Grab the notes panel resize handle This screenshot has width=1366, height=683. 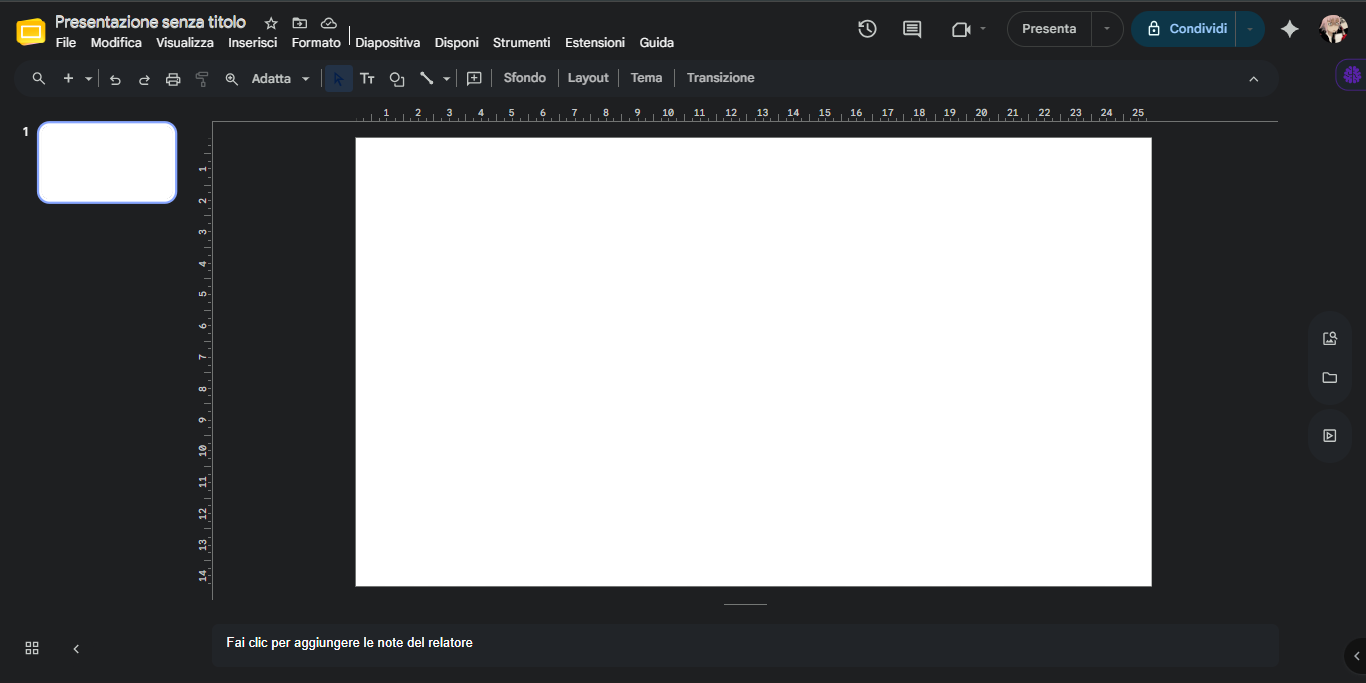(745, 604)
